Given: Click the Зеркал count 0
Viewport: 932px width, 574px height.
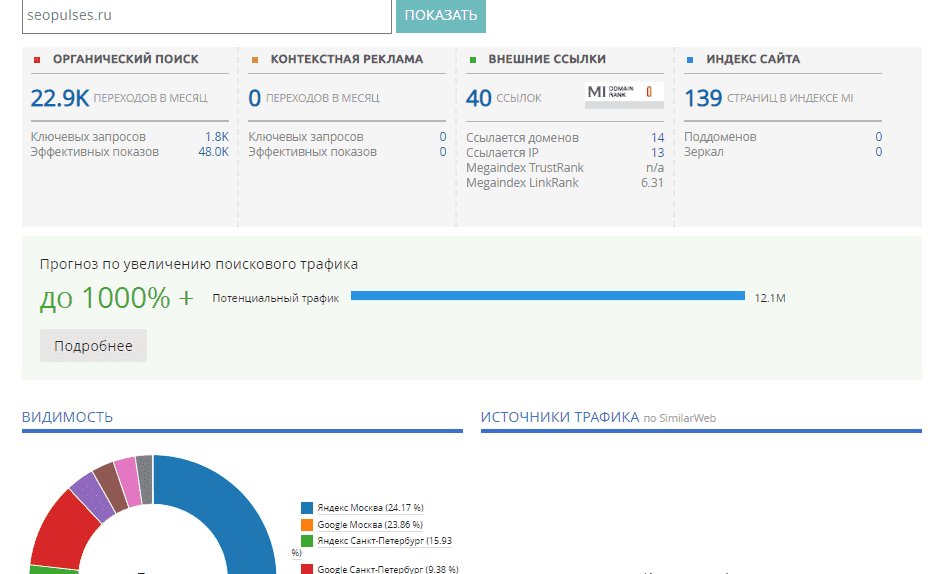Looking at the screenshot, I should pyautogui.click(x=879, y=152).
